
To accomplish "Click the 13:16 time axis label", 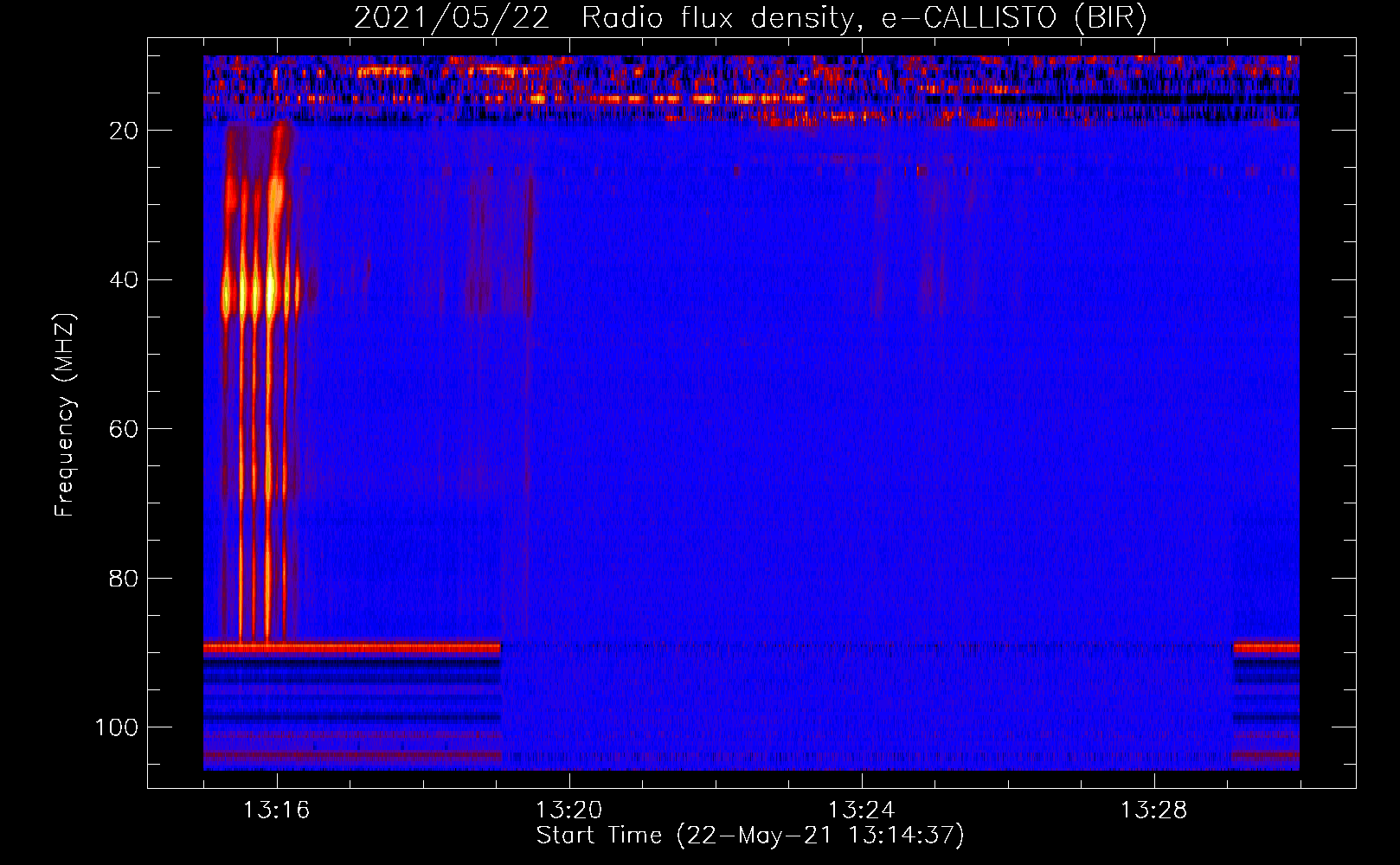I will (x=276, y=811).
